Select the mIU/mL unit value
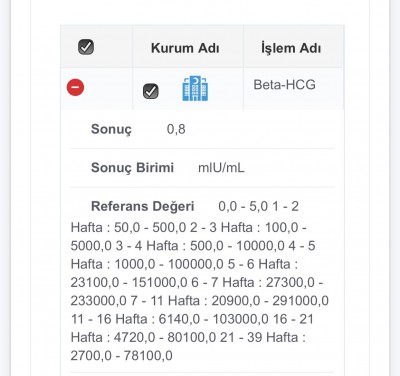 coord(221,168)
